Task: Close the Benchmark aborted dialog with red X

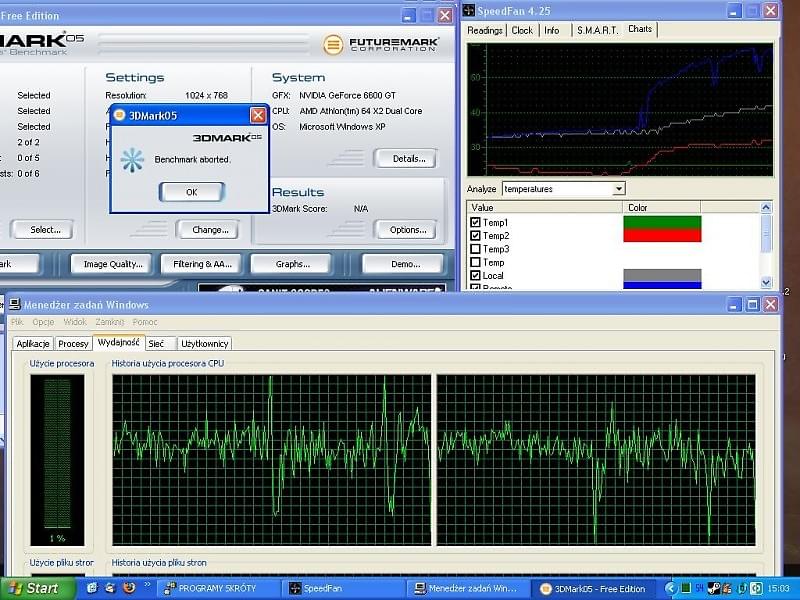Action: pyautogui.click(x=258, y=115)
